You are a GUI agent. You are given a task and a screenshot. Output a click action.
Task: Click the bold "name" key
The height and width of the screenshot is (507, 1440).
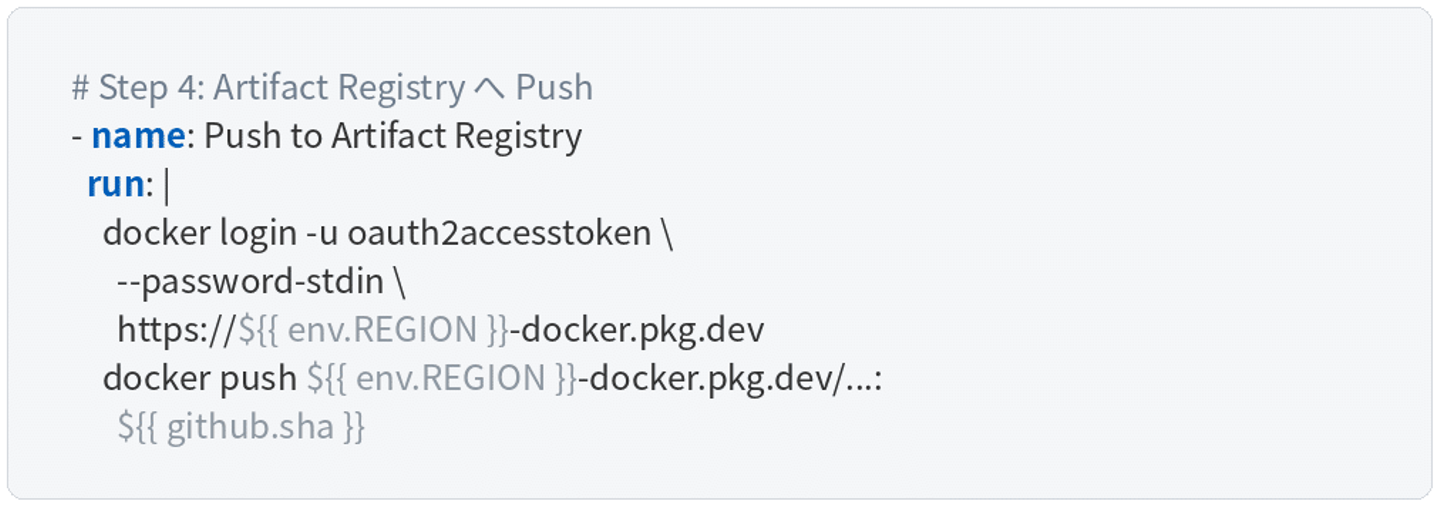pos(138,136)
